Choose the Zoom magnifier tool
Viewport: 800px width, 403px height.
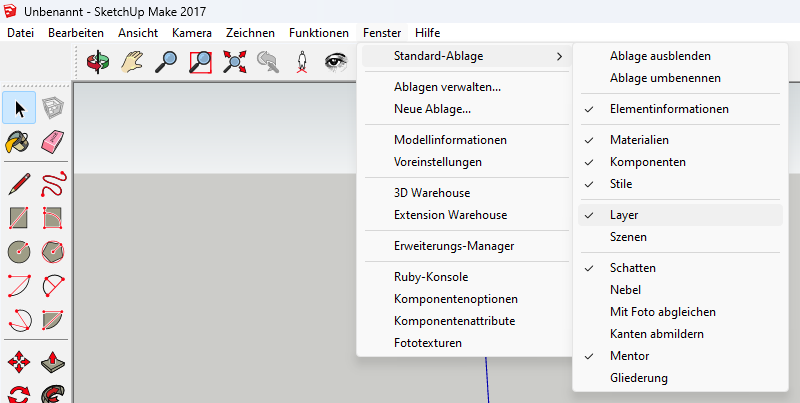click(166, 62)
